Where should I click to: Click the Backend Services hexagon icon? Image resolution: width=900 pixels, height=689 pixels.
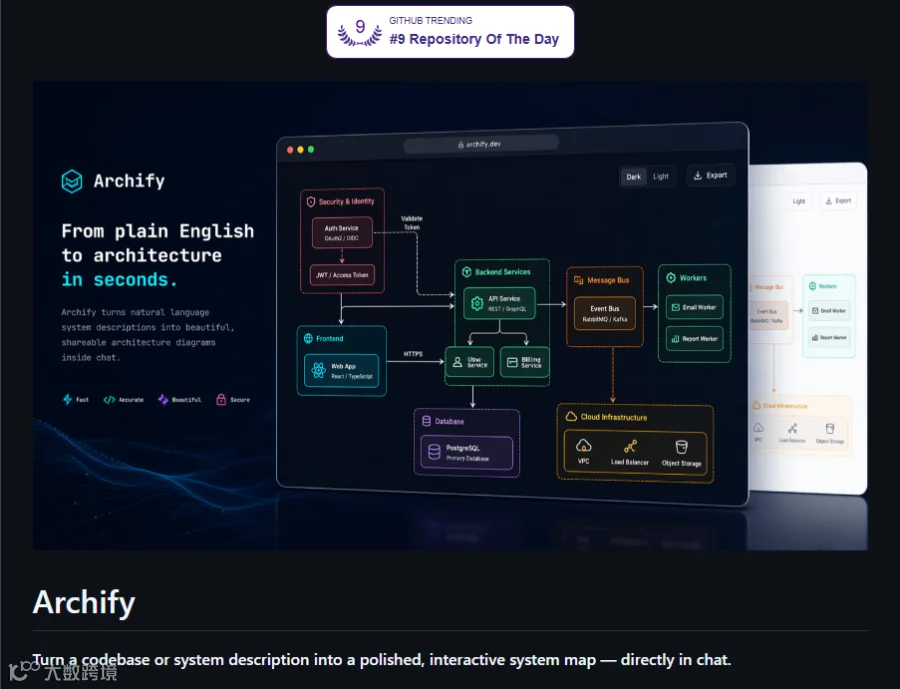click(x=467, y=272)
